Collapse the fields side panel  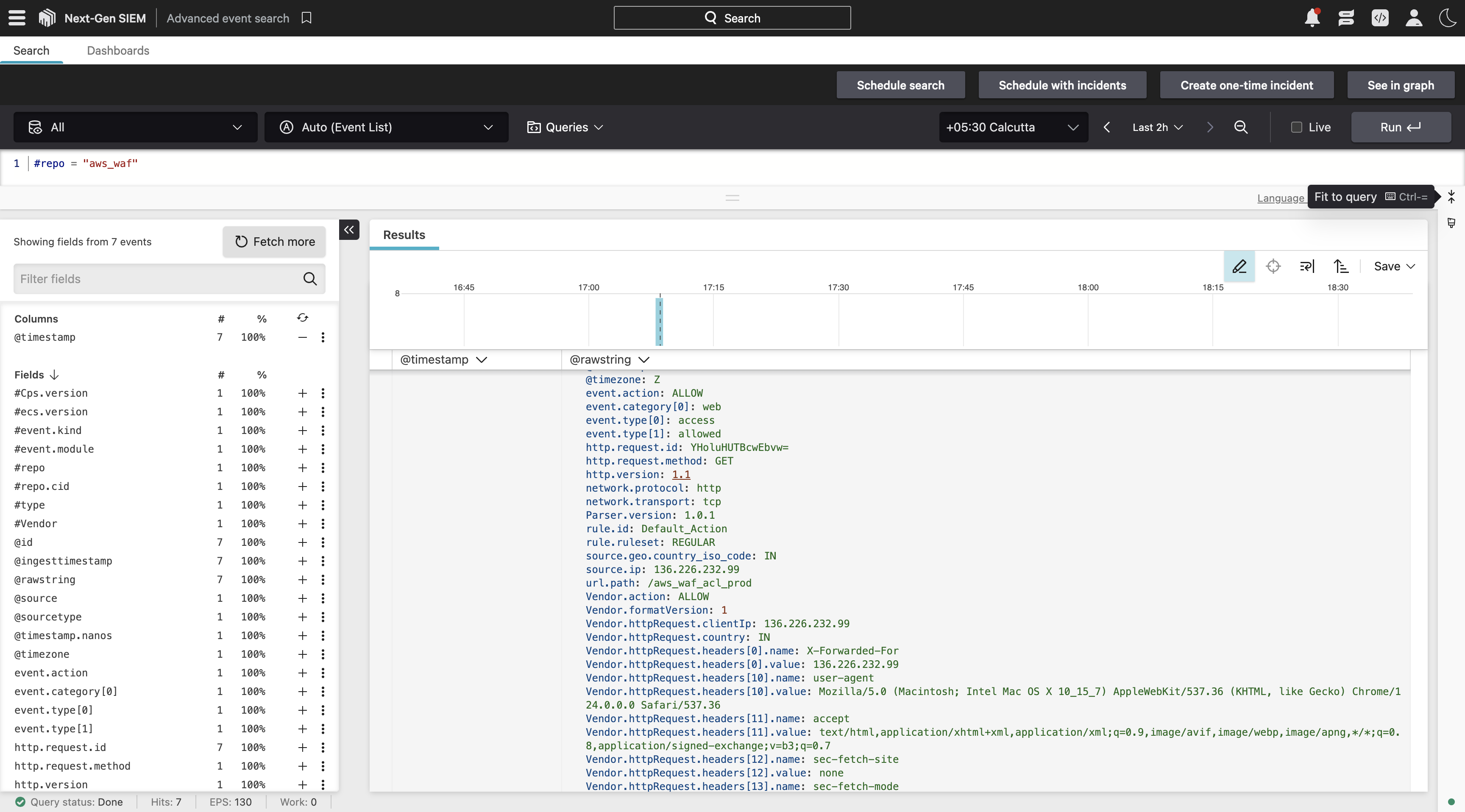349,230
